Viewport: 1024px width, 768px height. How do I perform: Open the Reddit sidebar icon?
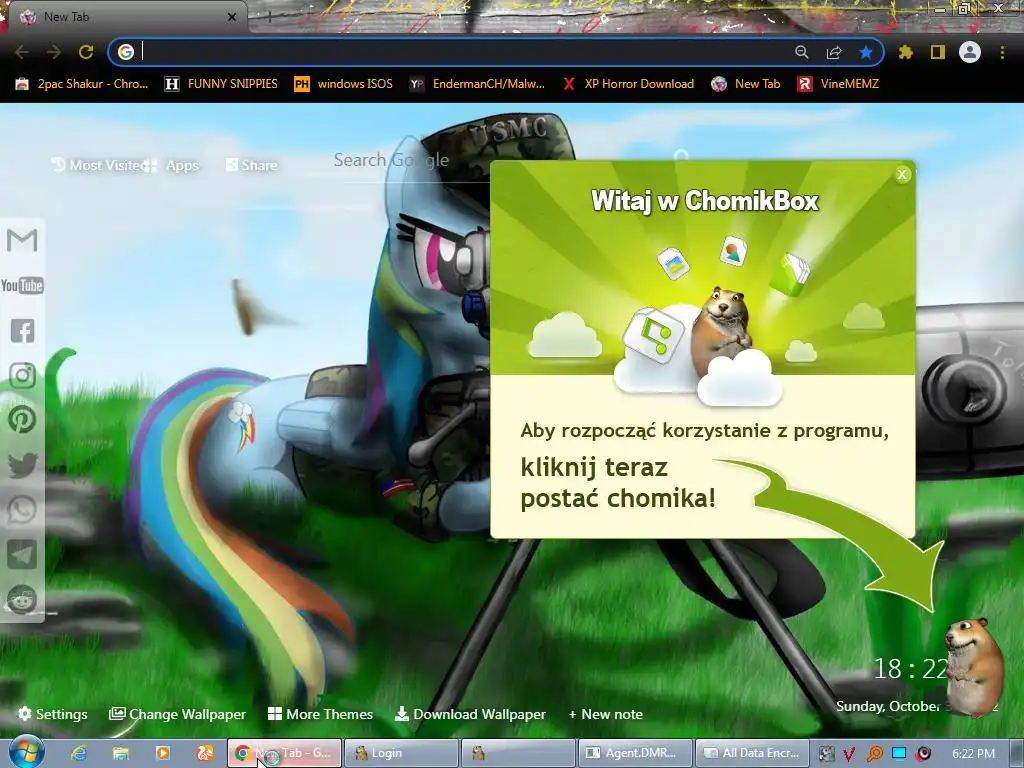22,599
